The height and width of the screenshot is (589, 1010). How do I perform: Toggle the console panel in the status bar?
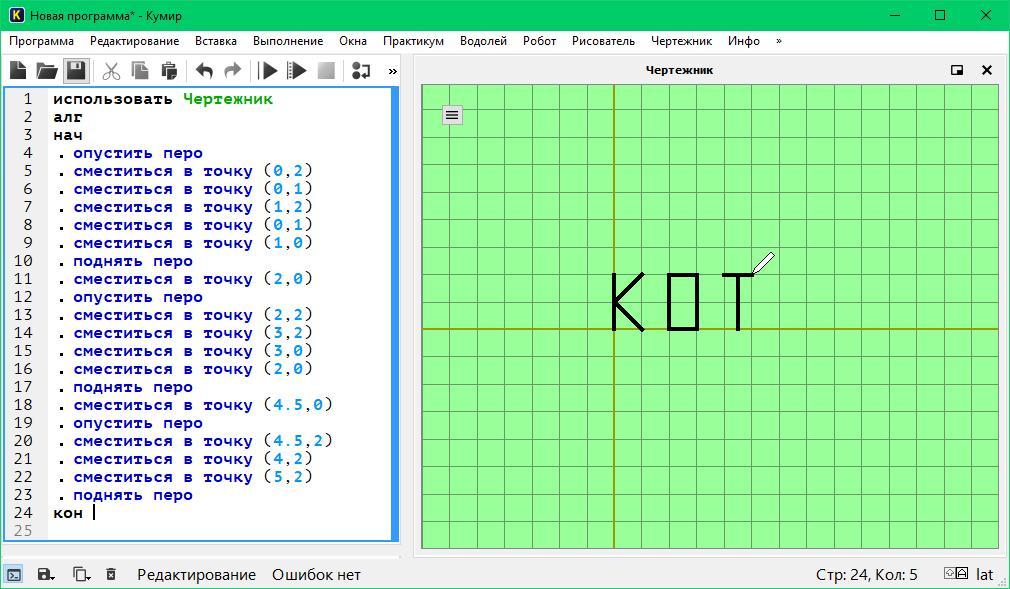click(x=14, y=574)
